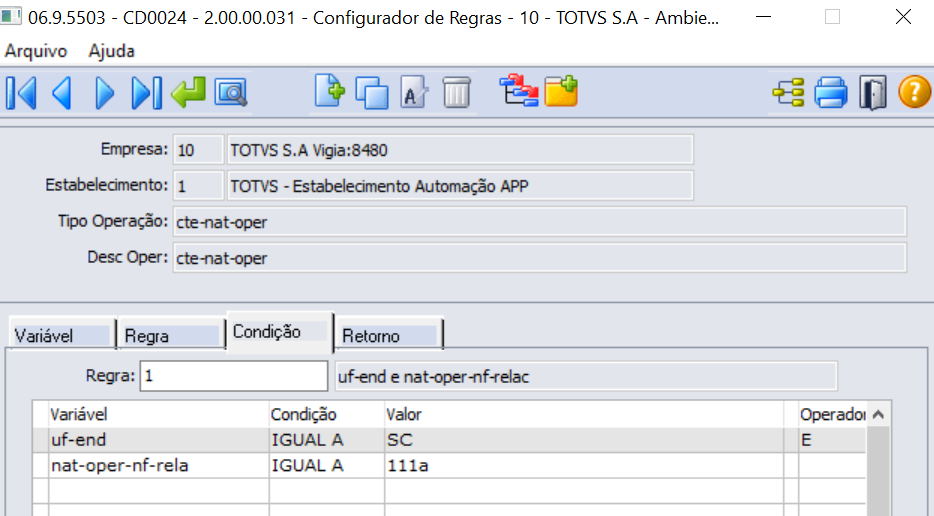The height and width of the screenshot is (516, 934).
Task: Click the IGUAL A cell in uf-end row
Action: [326, 440]
